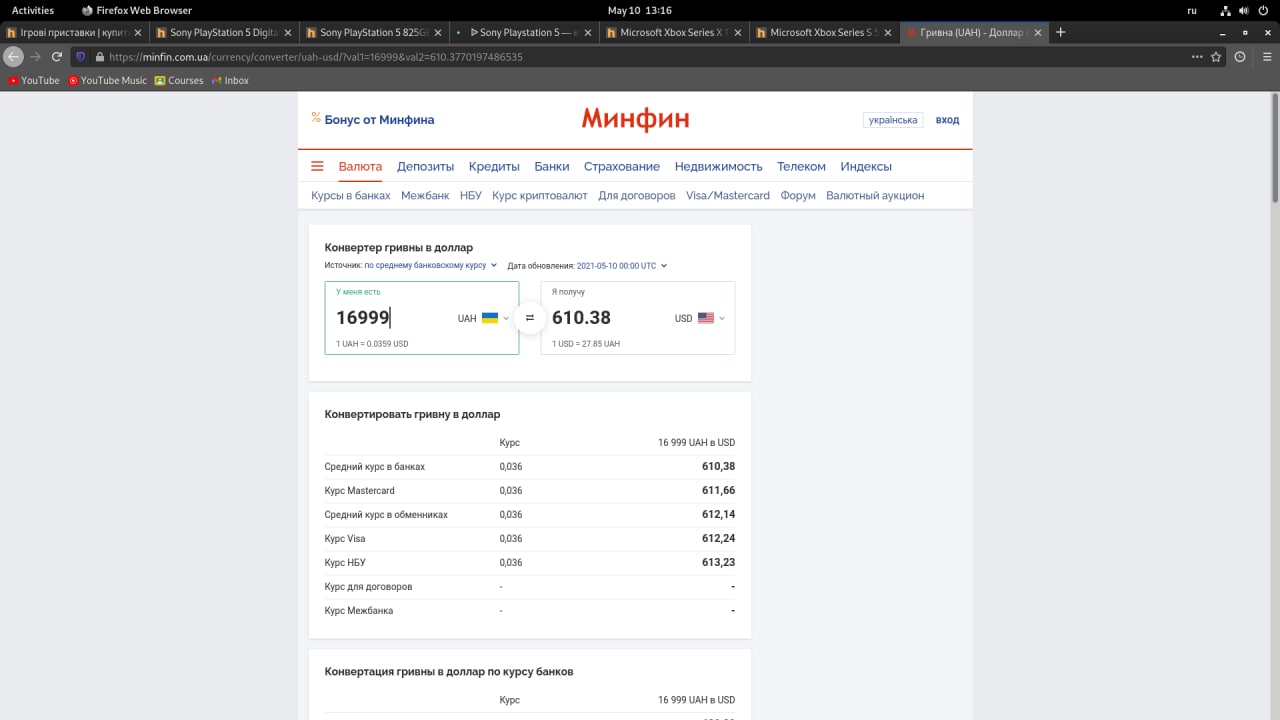Open Firefox hamburger application menu
The width and height of the screenshot is (1280, 720).
1267,57
